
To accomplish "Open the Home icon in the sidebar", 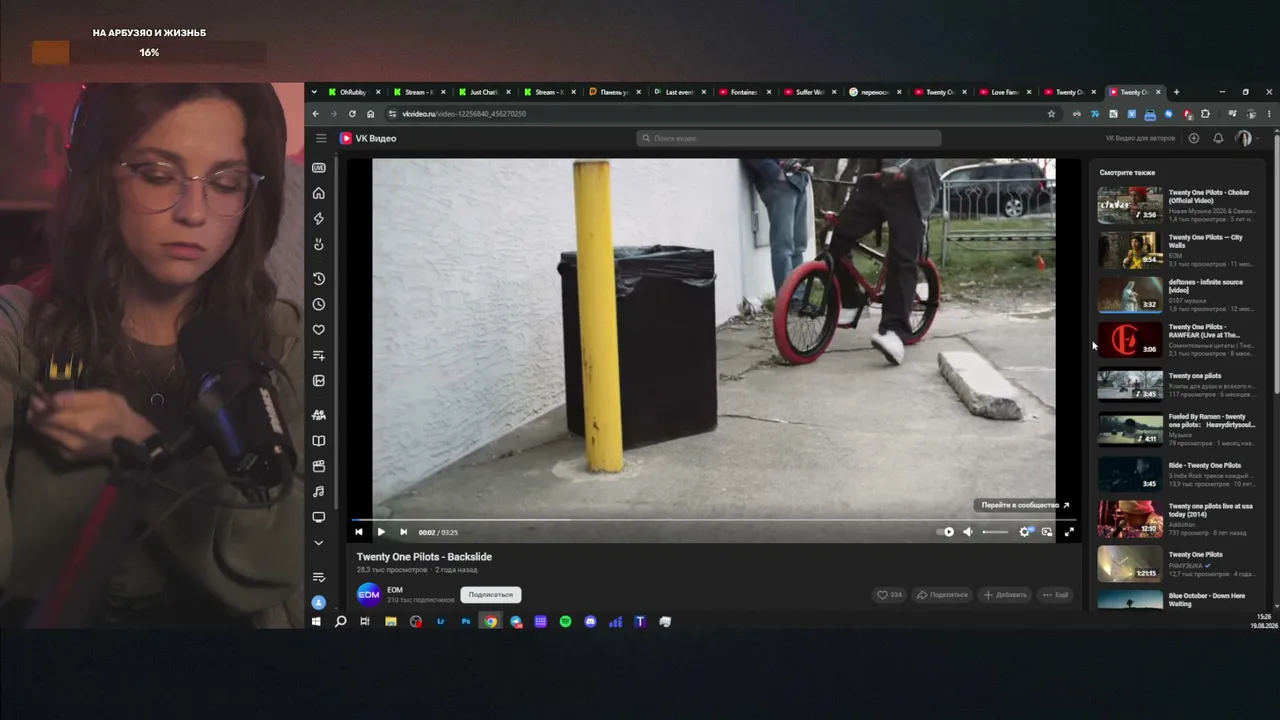I will pyautogui.click(x=319, y=193).
